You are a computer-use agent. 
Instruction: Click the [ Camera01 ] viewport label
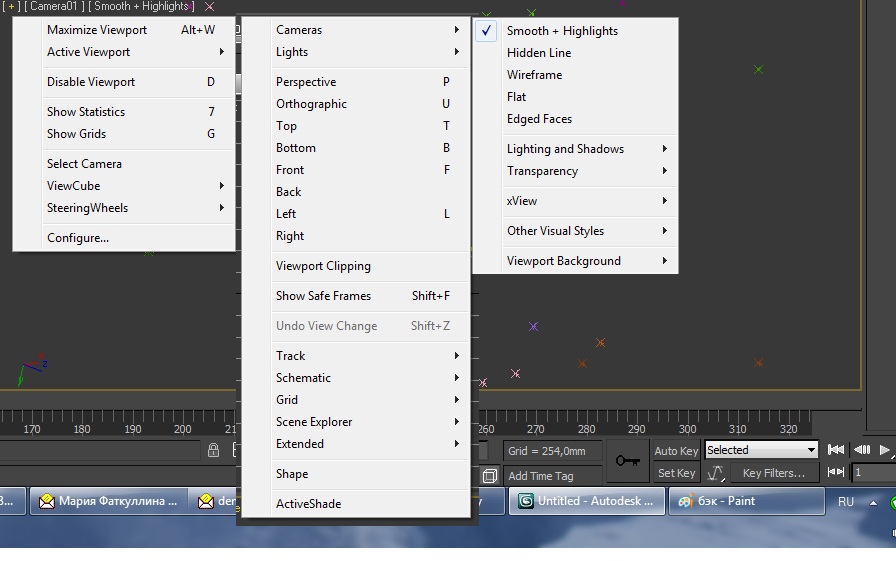(x=54, y=6)
